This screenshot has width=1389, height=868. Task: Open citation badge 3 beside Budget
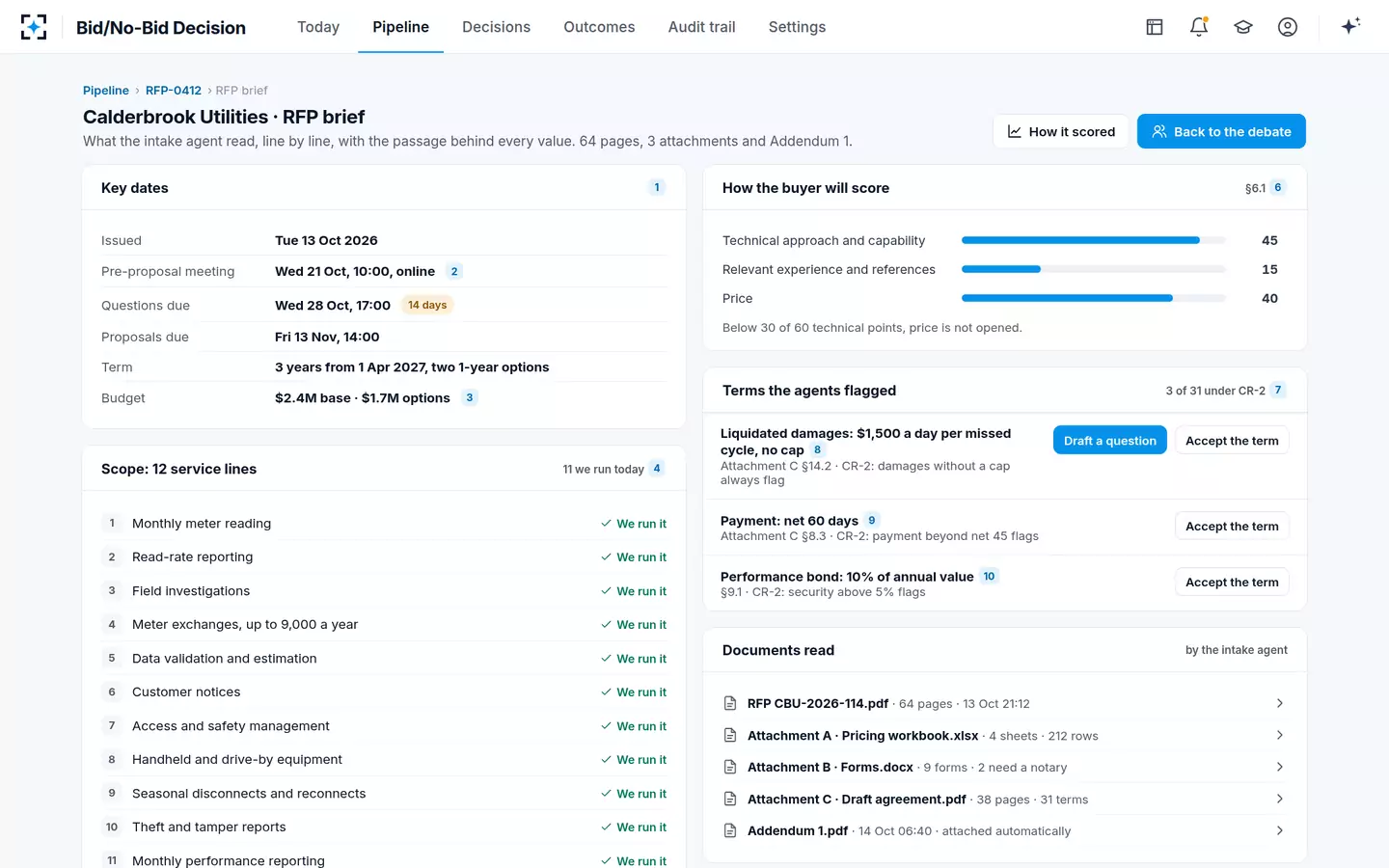click(x=470, y=397)
